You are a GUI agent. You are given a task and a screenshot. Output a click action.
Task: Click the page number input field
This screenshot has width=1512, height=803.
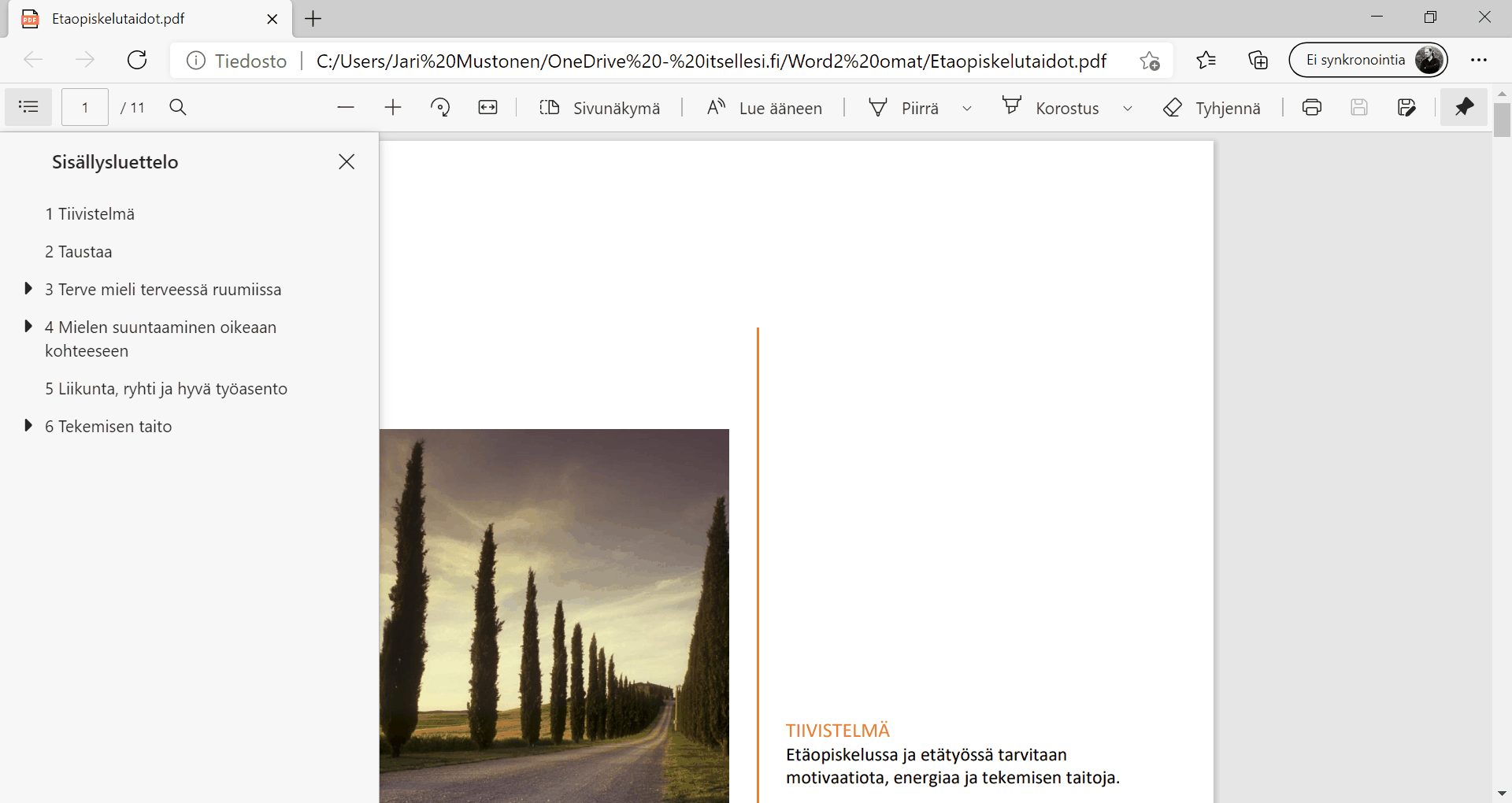point(85,107)
